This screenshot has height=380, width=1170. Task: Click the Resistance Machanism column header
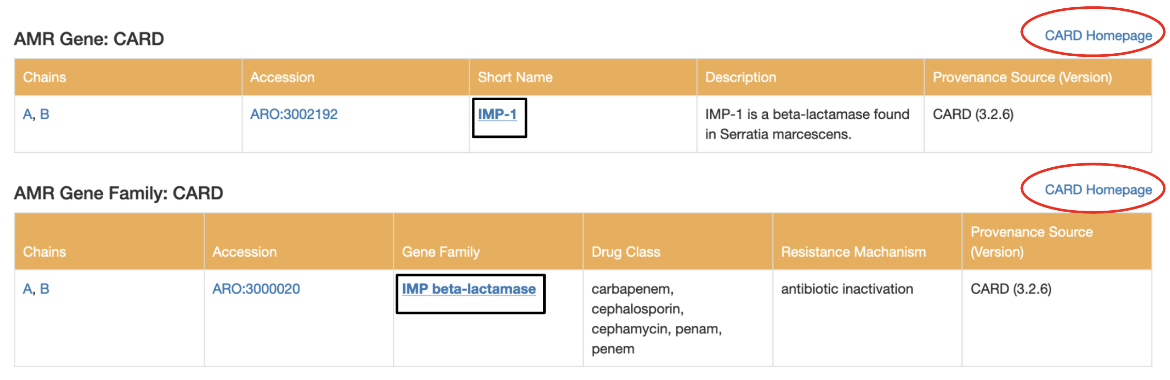854,252
